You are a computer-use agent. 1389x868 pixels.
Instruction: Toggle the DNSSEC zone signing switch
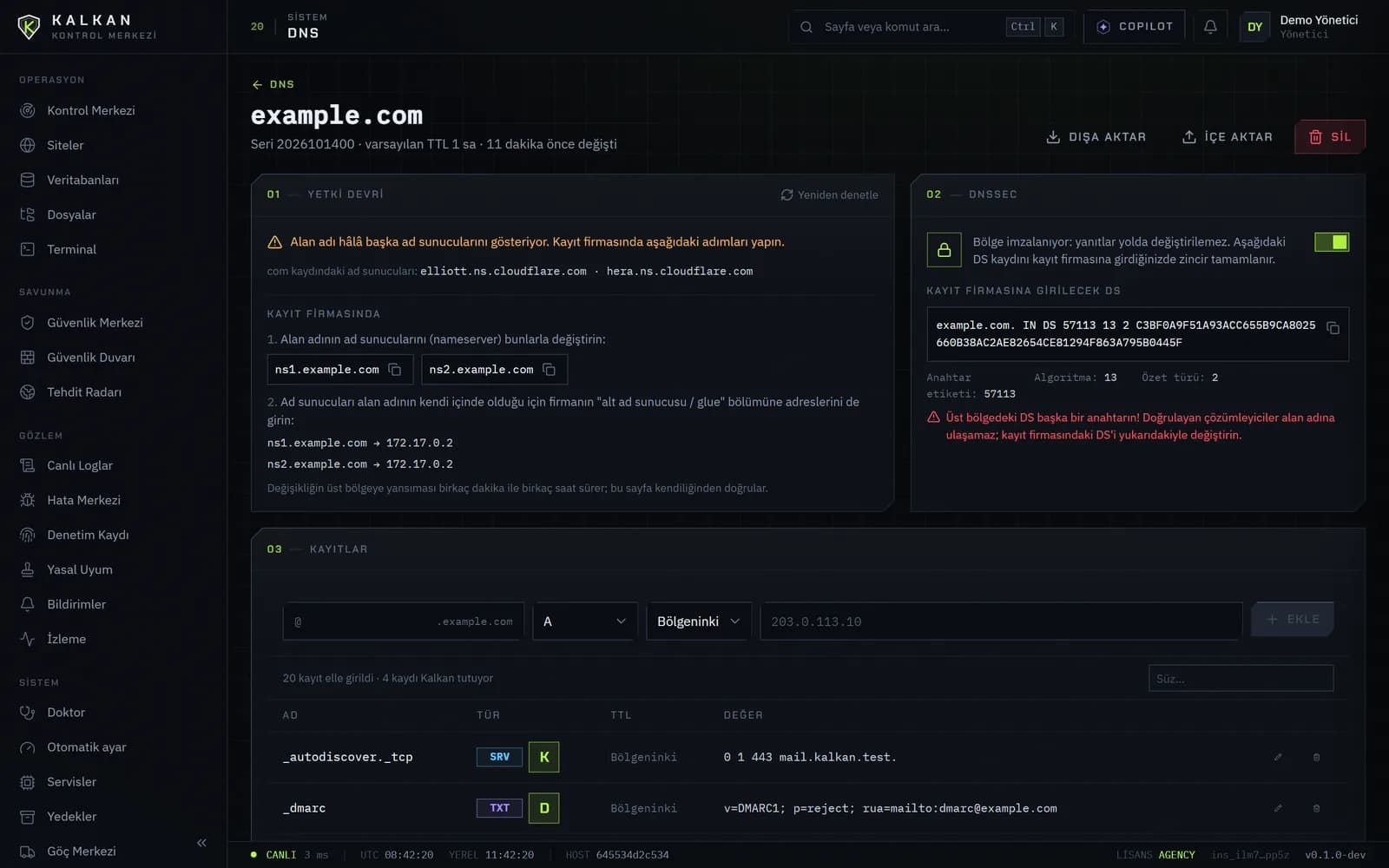click(1332, 242)
